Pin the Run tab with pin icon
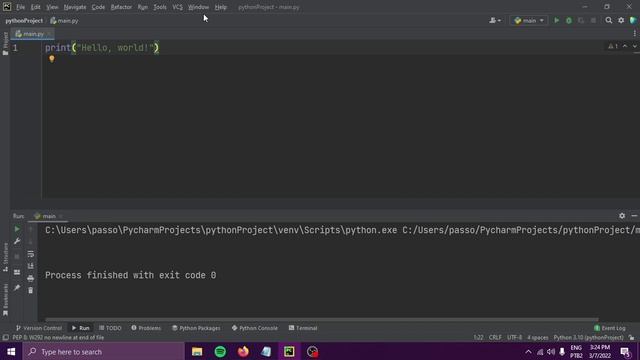 pyautogui.click(x=17, y=288)
